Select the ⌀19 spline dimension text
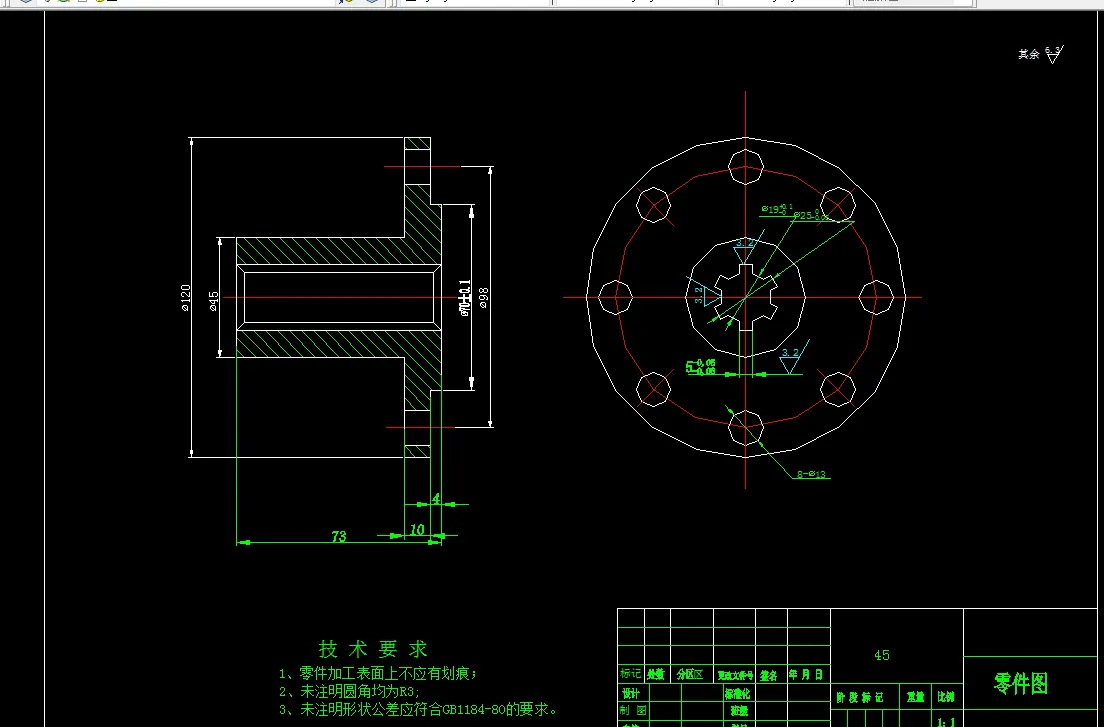The height and width of the screenshot is (727, 1104). 777,209
